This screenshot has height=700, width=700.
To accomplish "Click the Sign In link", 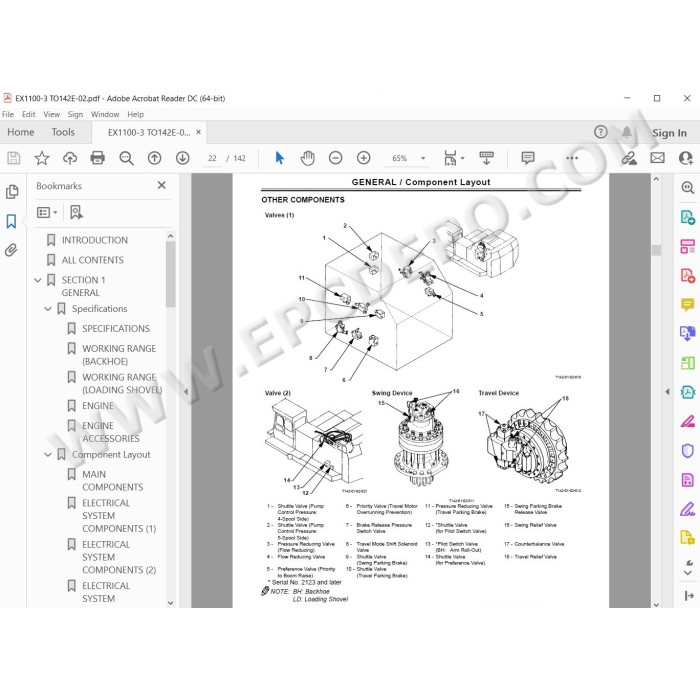I will click(x=669, y=133).
